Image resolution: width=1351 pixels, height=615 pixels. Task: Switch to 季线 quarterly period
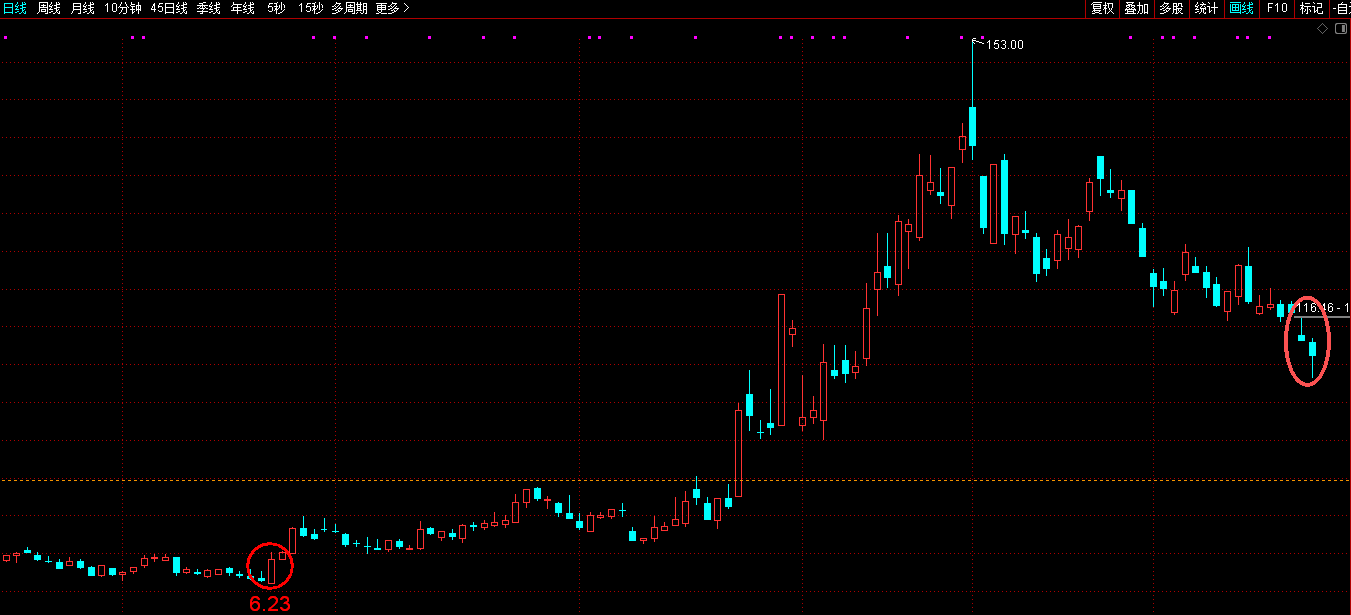pyautogui.click(x=208, y=8)
